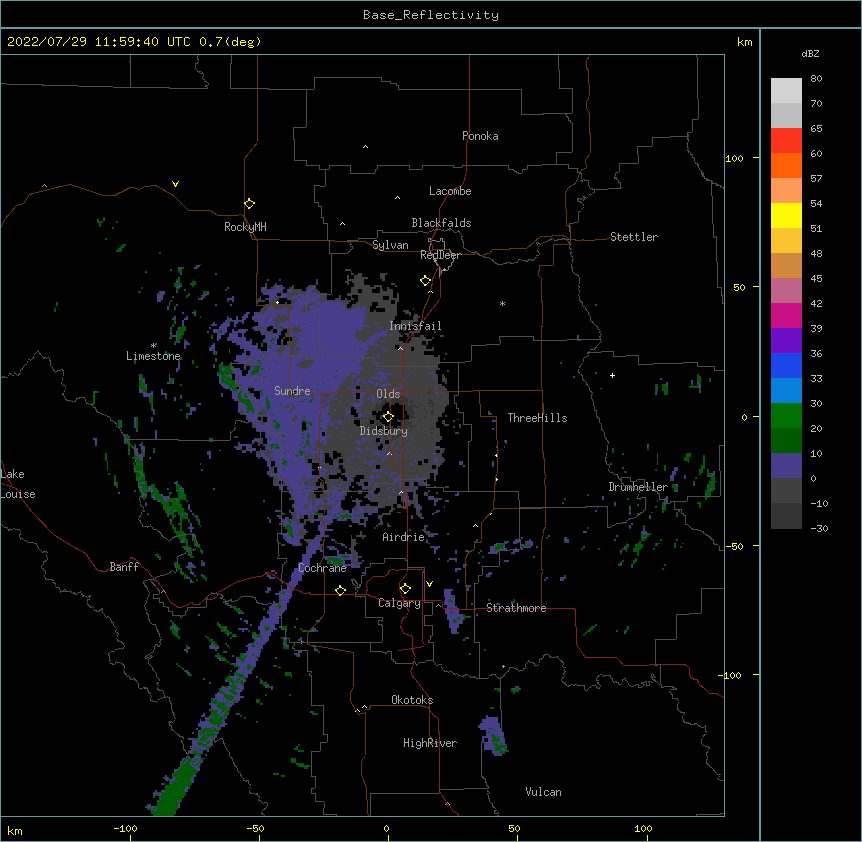Click the Vulcan label

coord(543,792)
